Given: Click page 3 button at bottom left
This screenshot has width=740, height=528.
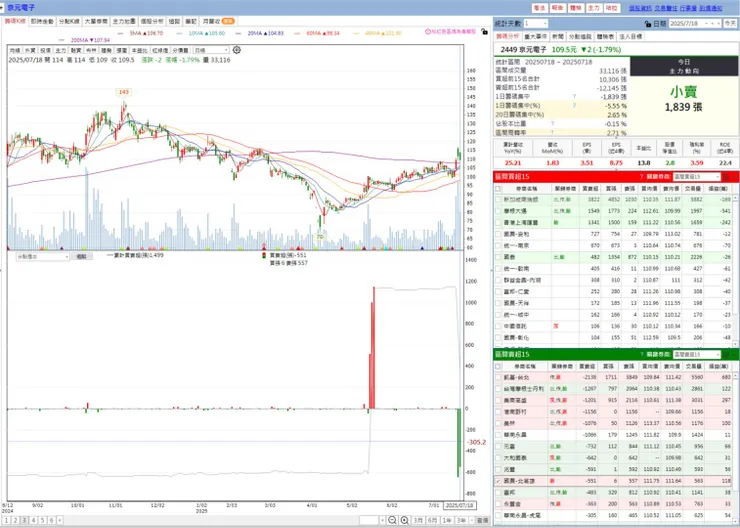Looking at the screenshot, I should [25, 520].
